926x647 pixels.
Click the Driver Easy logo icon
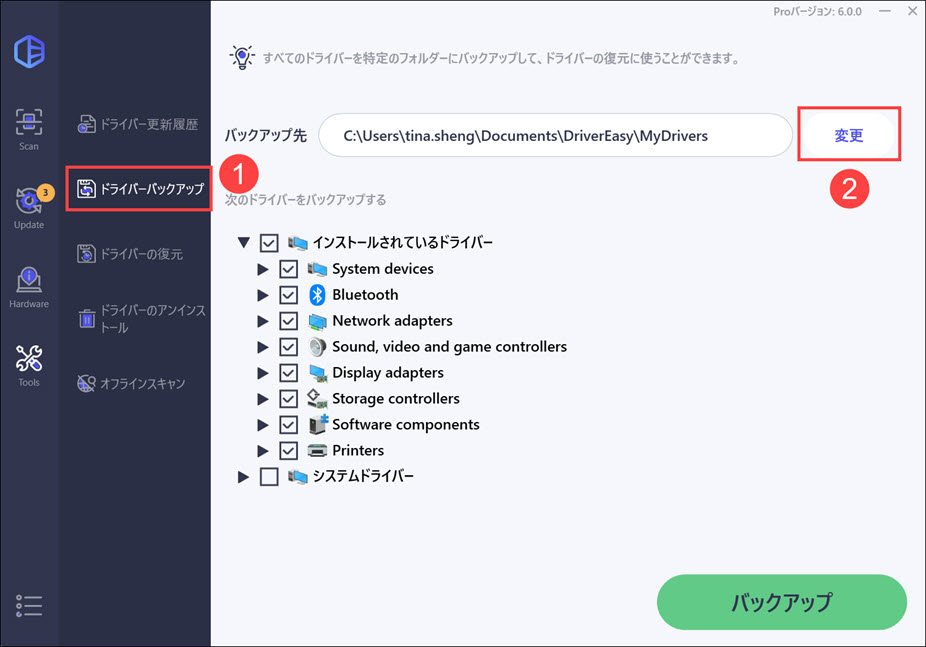[x=29, y=52]
